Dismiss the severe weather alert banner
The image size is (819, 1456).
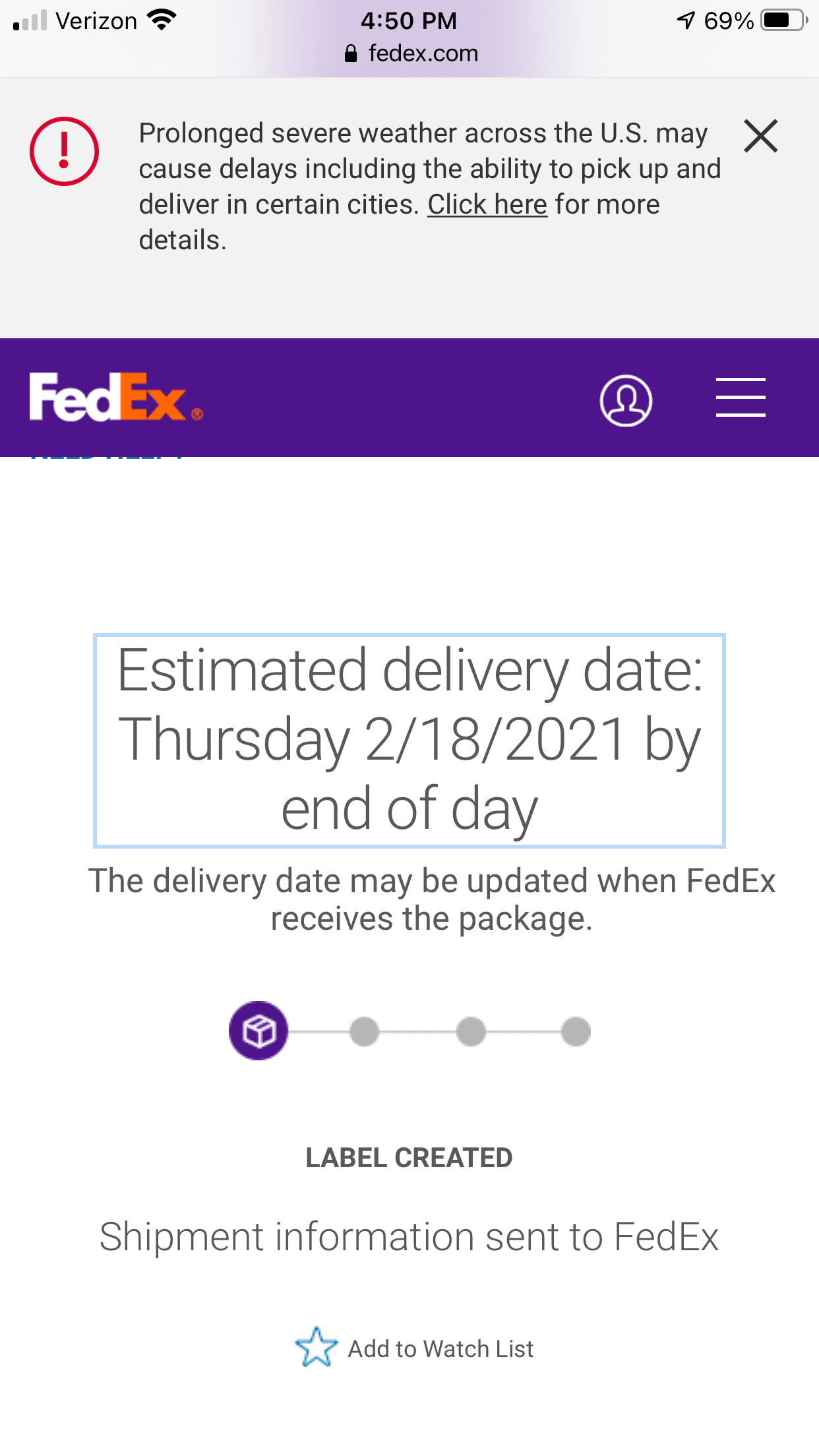[x=760, y=136]
